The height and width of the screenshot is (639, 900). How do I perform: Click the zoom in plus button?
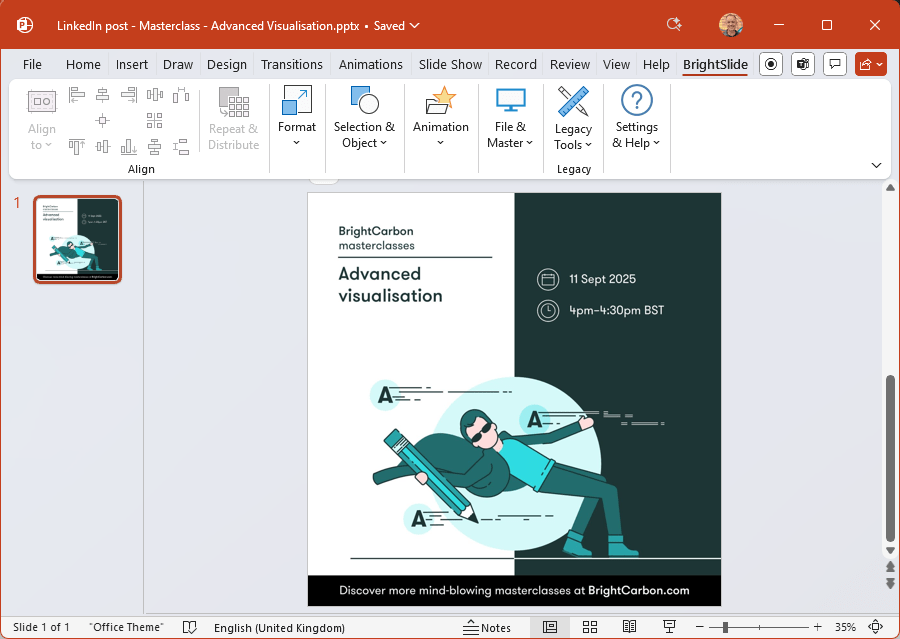click(x=817, y=627)
